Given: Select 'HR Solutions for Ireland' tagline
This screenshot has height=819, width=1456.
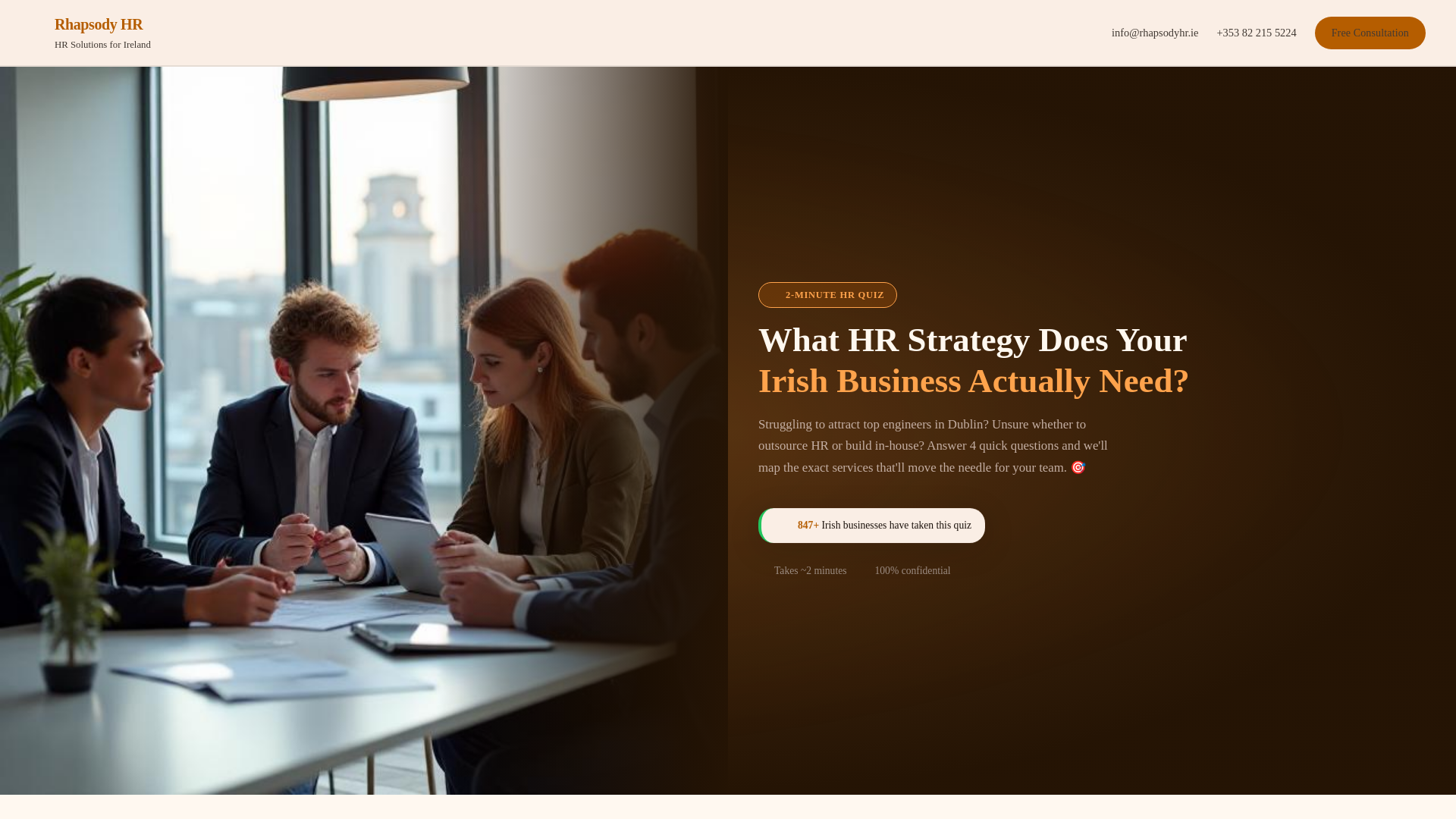Looking at the screenshot, I should click(x=102, y=45).
